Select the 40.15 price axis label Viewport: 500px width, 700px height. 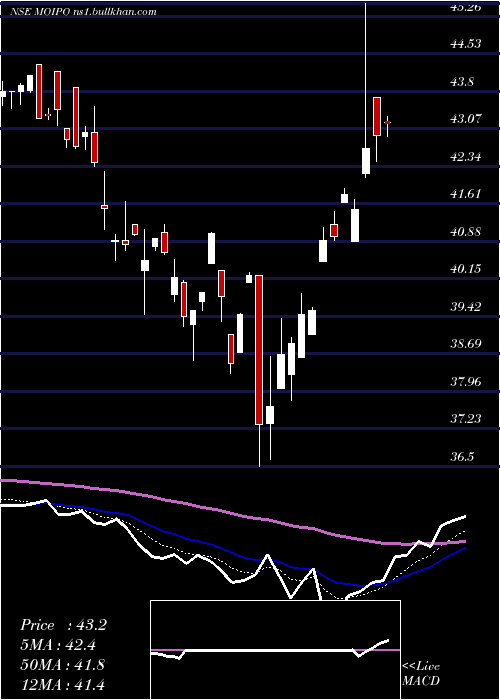[468, 269]
